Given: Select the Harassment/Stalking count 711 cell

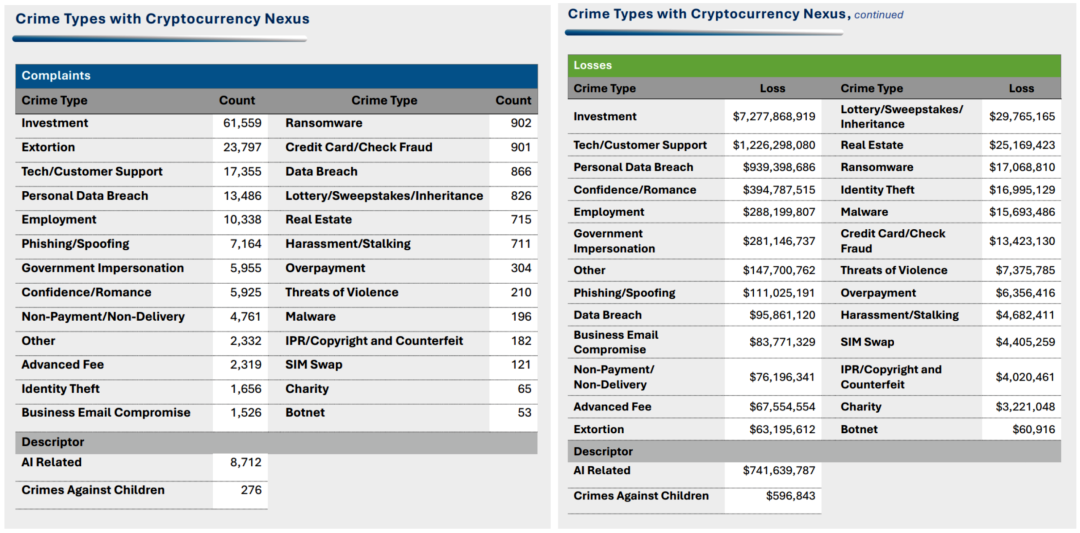Looking at the screenshot, I should [x=513, y=244].
